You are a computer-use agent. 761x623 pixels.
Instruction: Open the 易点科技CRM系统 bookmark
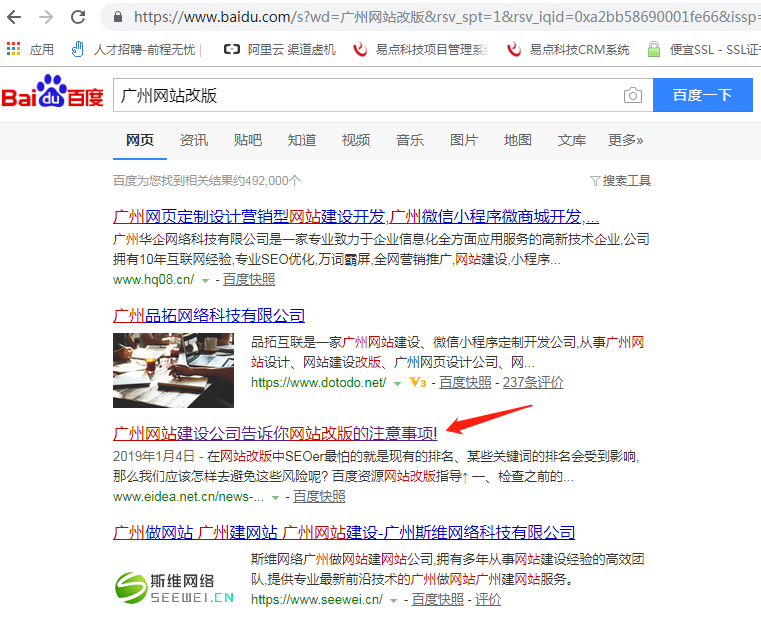pyautogui.click(x=570, y=49)
